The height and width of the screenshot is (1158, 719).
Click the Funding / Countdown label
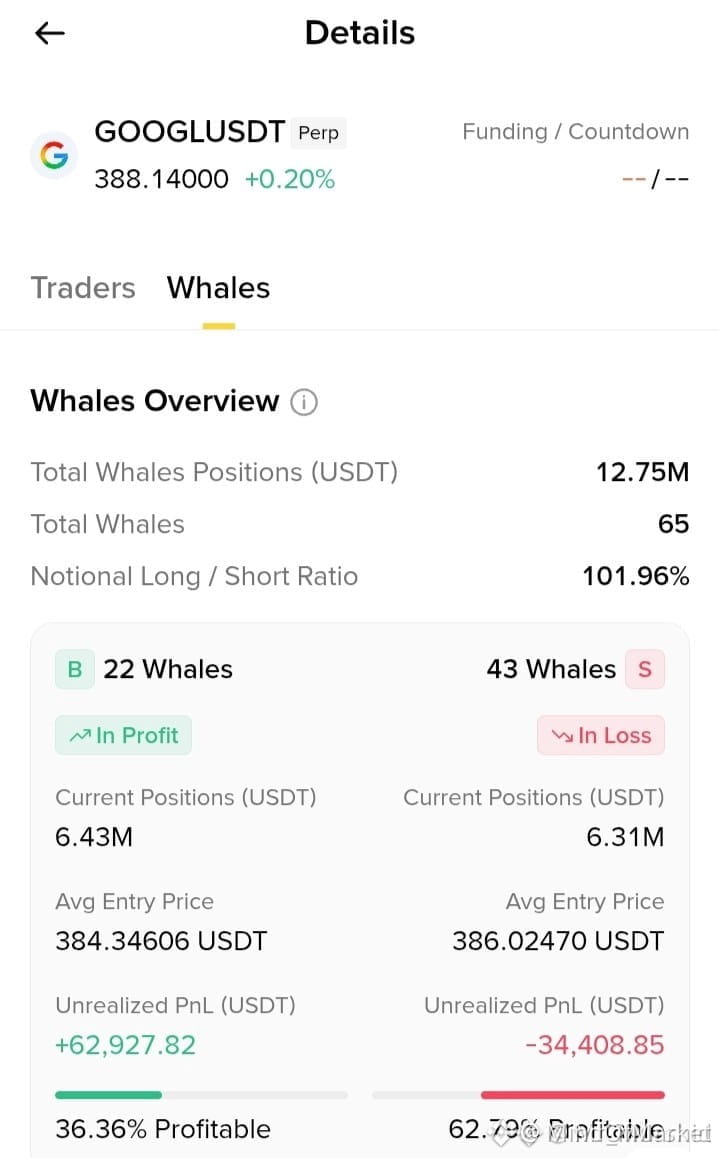(576, 131)
